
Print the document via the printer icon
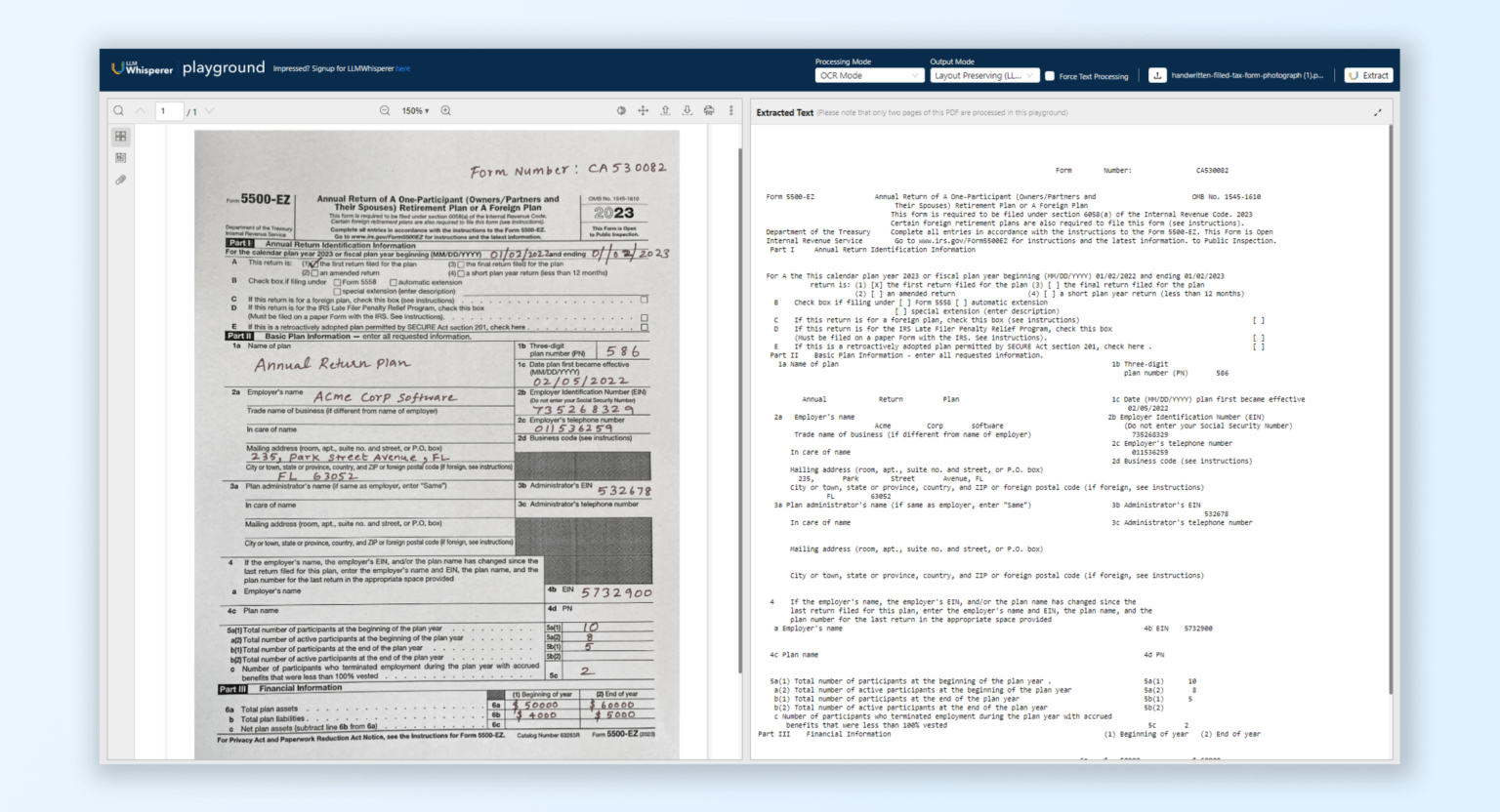[x=709, y=110]
